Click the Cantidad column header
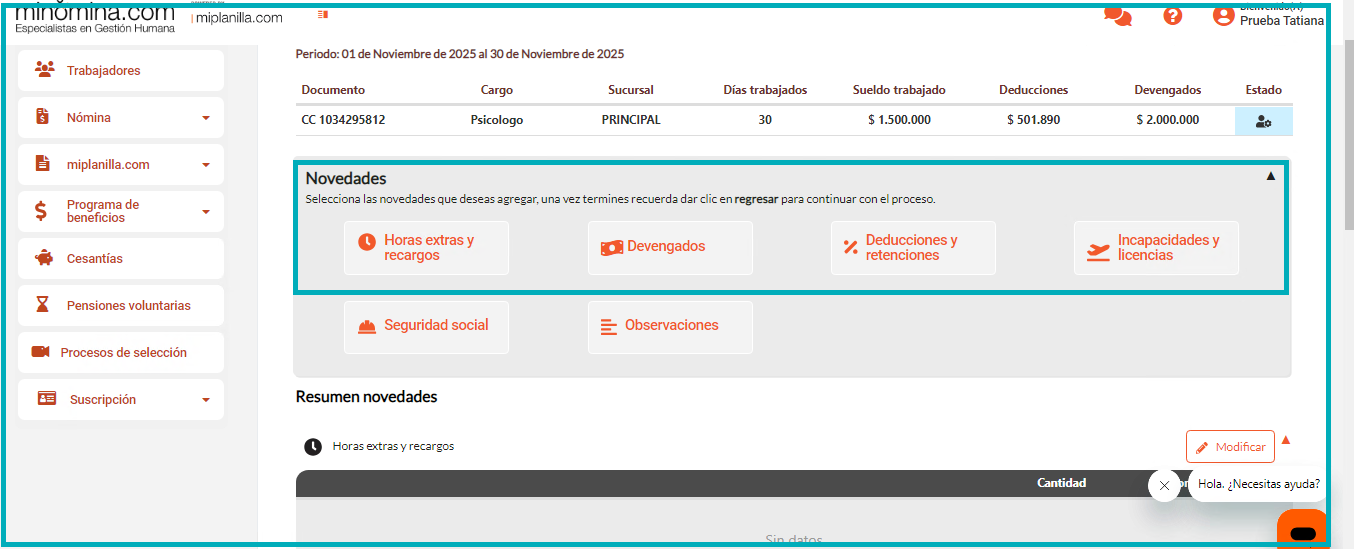1354x549 pixels. tap(1061, 483)
